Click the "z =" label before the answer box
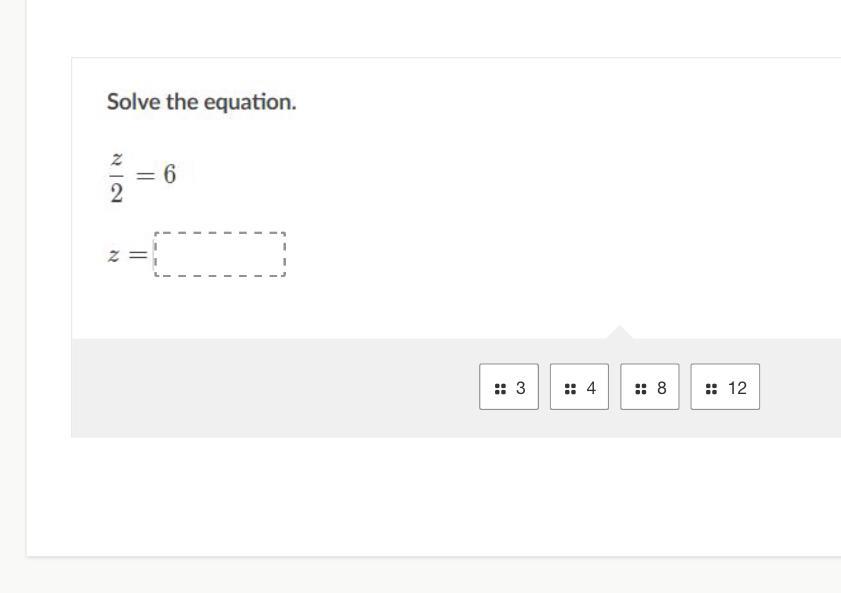The height and width of the screenshot is (593, 841). point(127,255)
